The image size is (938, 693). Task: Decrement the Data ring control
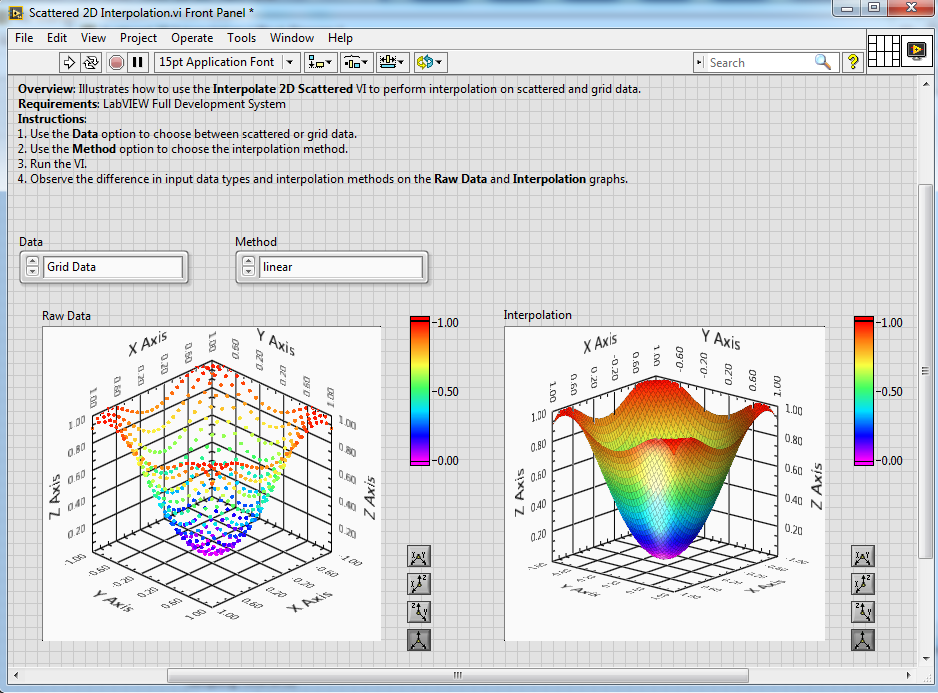click(x=33, y=272)
